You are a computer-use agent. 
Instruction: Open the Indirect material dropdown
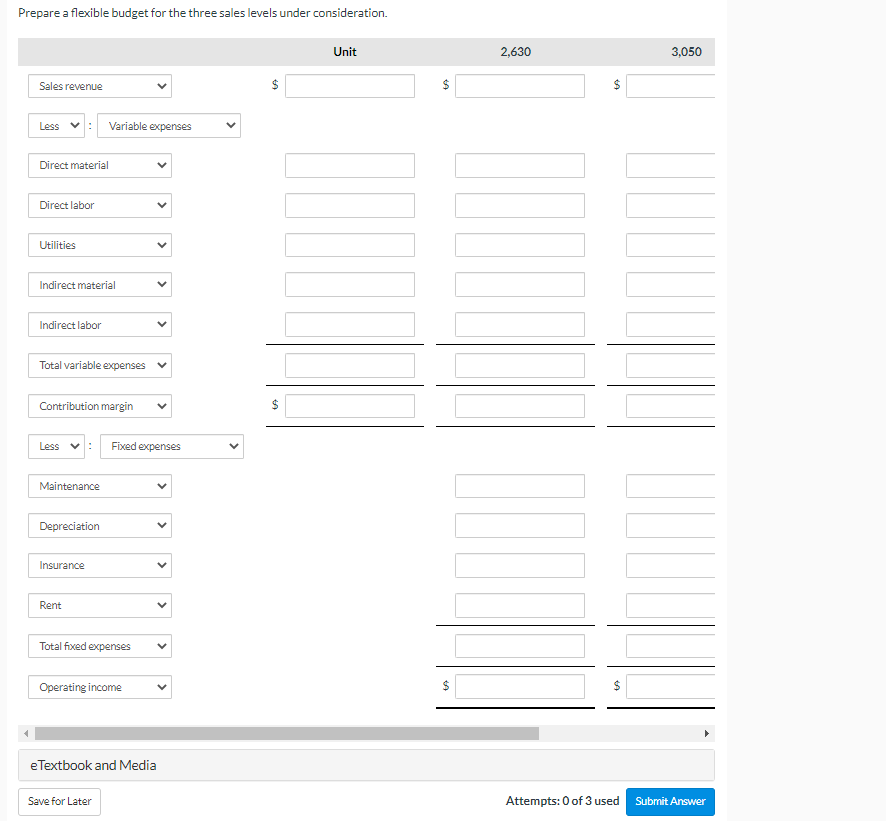100,285
